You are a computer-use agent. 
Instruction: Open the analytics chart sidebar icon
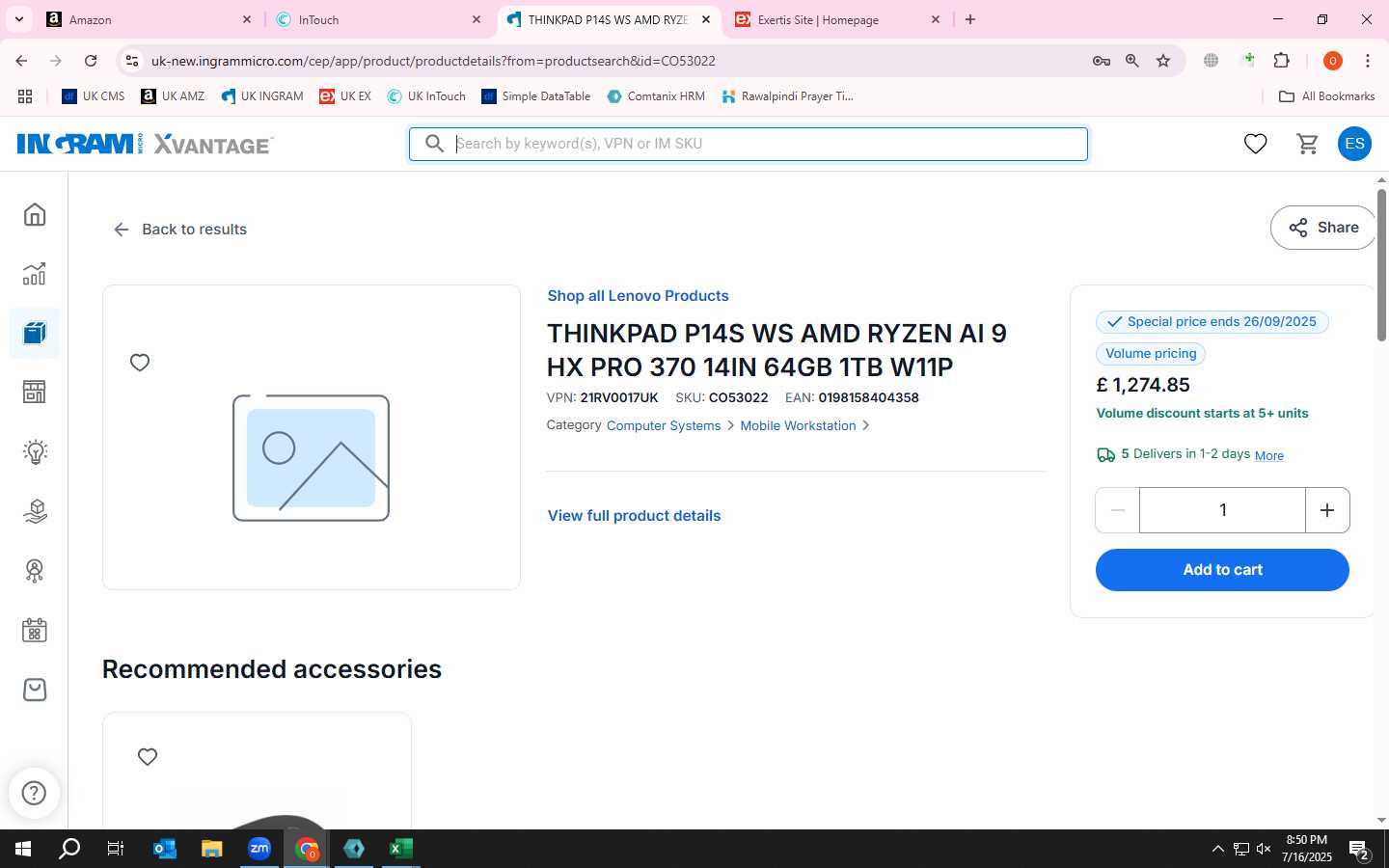[x=35, y=274]
